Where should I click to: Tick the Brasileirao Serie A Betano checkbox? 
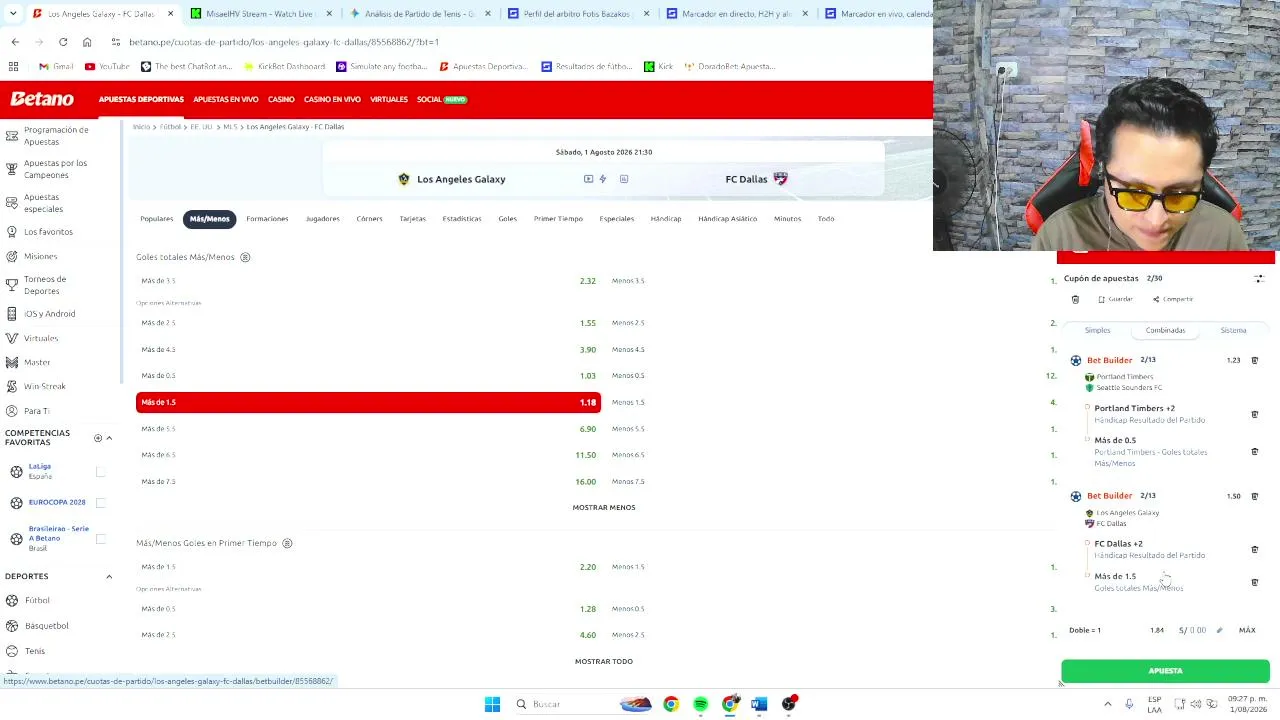point(100,539)
